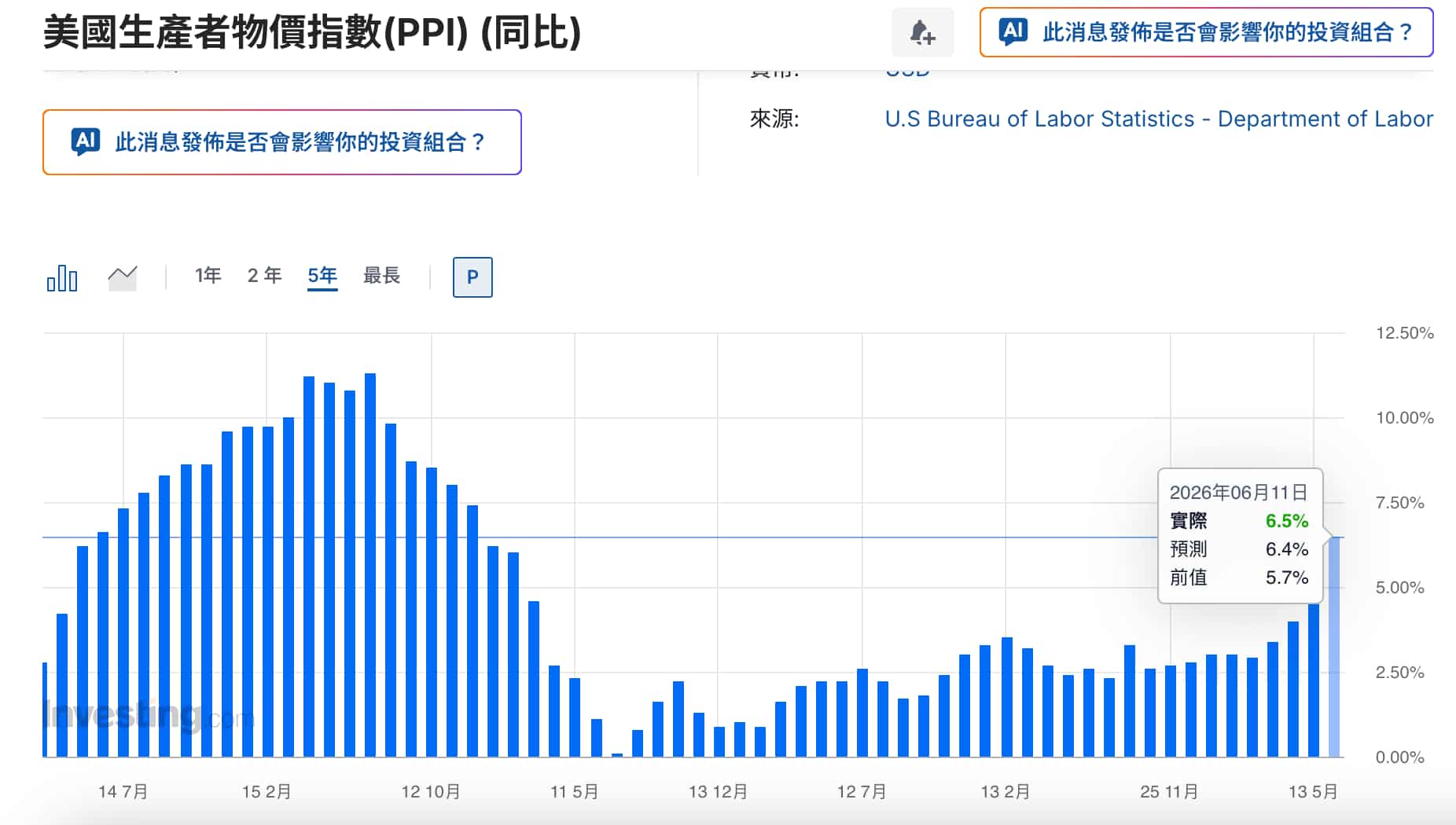1456x825 pixels.
Task: Click the 12.50% axis label
Action: point(1405,333)
